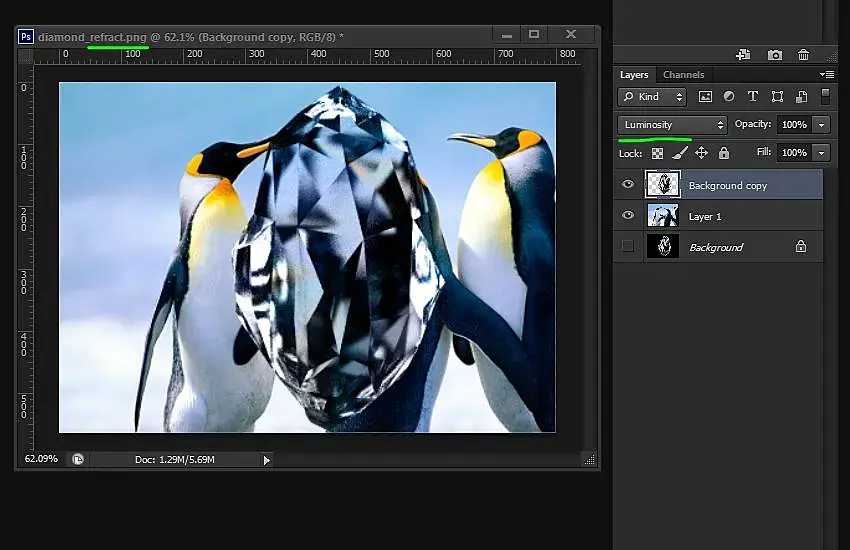Filter layers by shape layer icon
The image size is (850, 550).
click(776, 97)
